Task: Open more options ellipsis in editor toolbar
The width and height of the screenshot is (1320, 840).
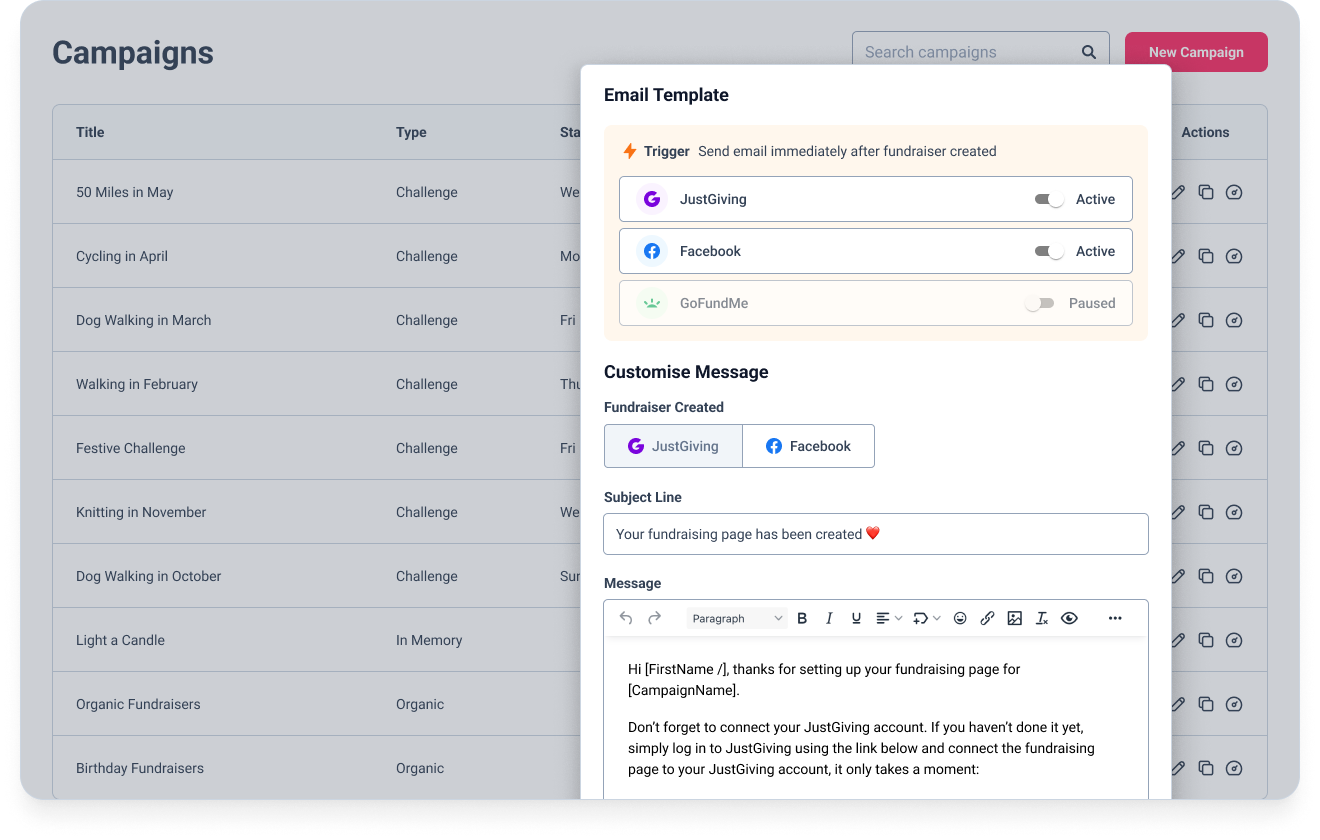Action: click(1115, 618)
